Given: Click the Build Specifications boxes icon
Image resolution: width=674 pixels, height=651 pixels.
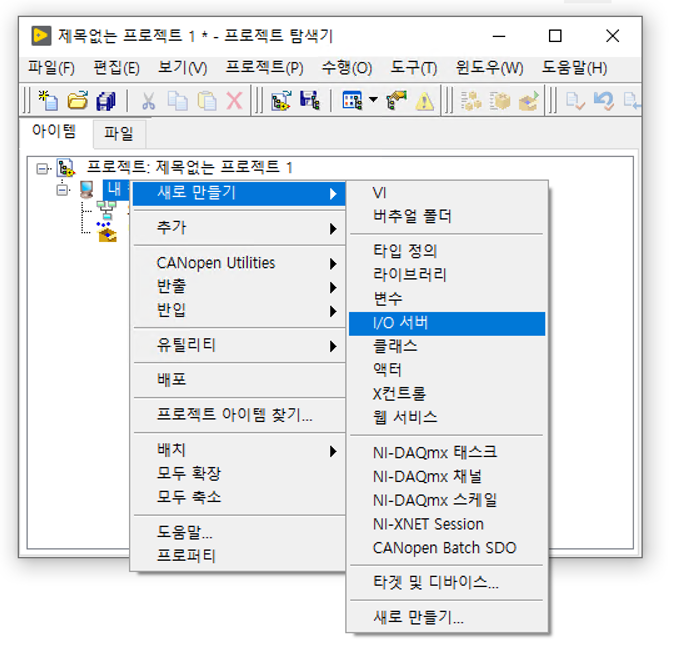Looking at the screenshot, I should pos(471,101).
